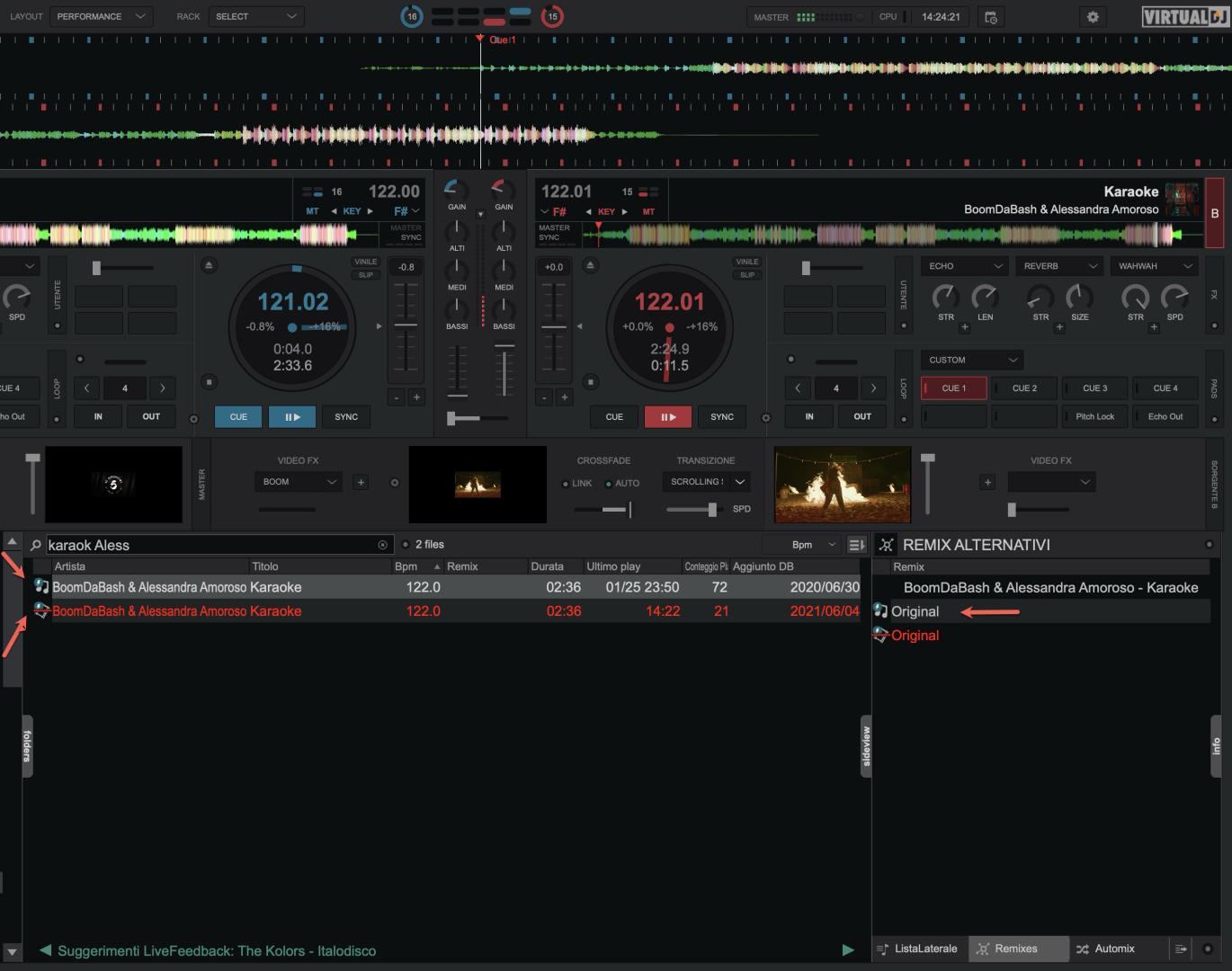Open the sideview side tab
1232x971 pixels.
(867, 746)
